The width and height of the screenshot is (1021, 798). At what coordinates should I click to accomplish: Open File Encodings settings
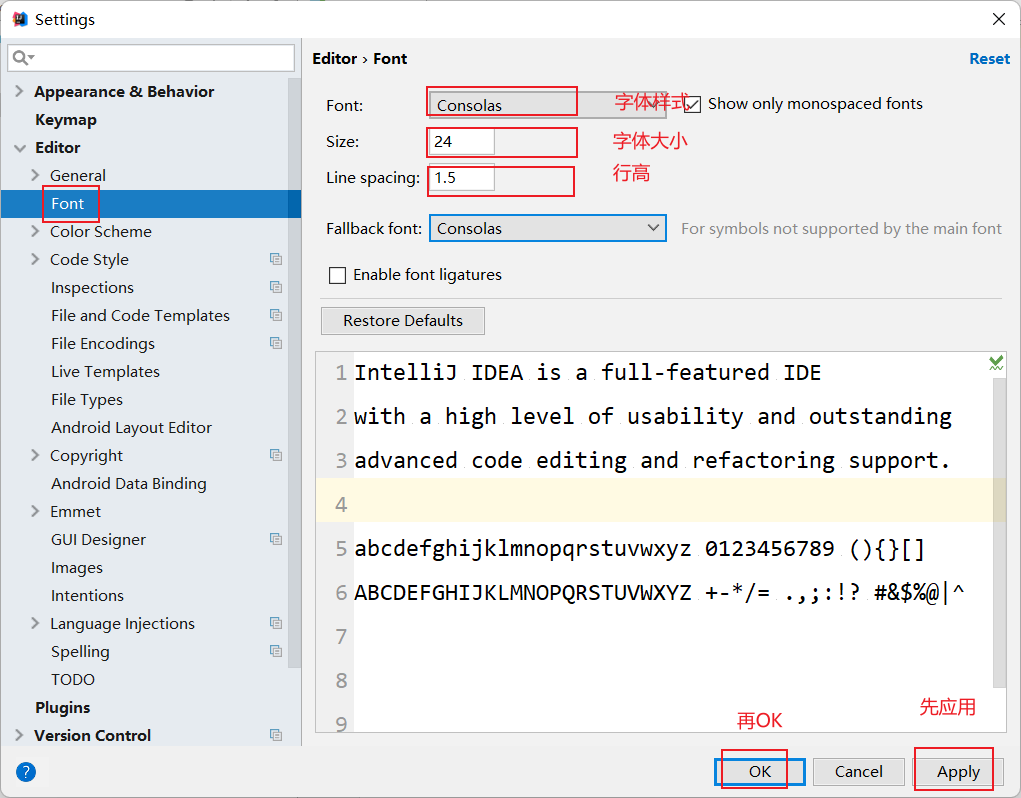(103, 344)
